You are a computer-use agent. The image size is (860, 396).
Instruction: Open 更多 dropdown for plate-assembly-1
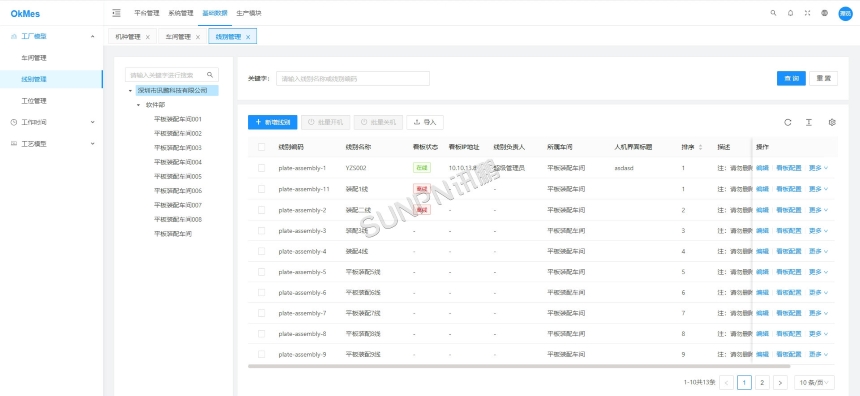coord(818,168)
